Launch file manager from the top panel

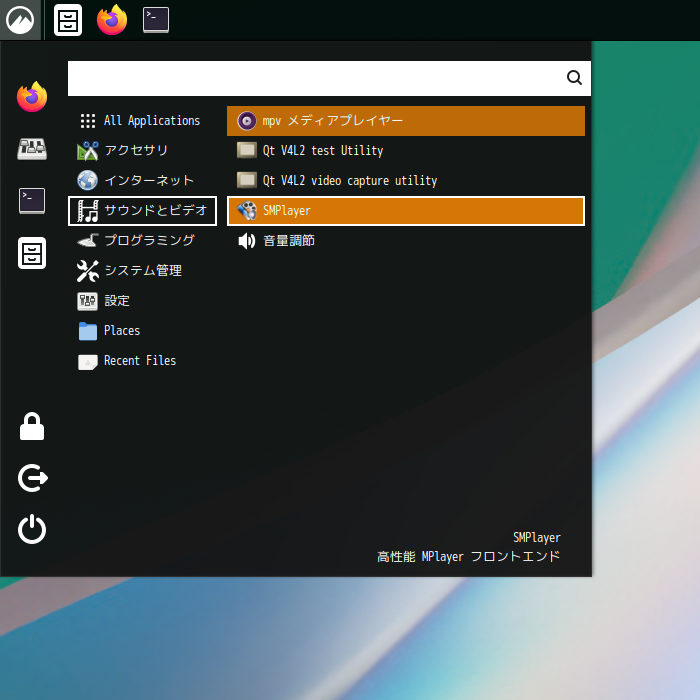[68, 20]
